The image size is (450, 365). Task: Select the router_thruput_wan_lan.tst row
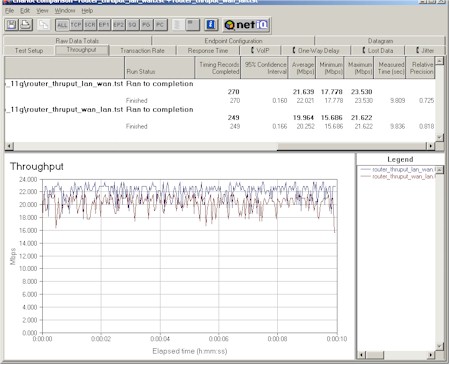click(x=220, y=110)
